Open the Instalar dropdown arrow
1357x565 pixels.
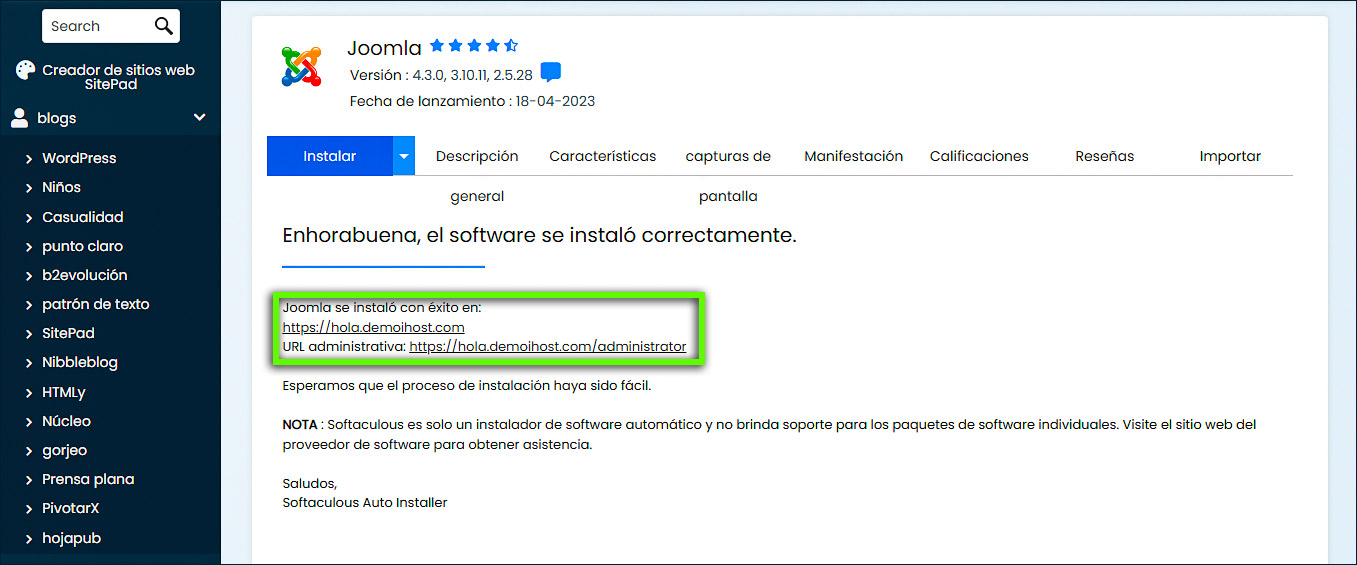(404, 156)
